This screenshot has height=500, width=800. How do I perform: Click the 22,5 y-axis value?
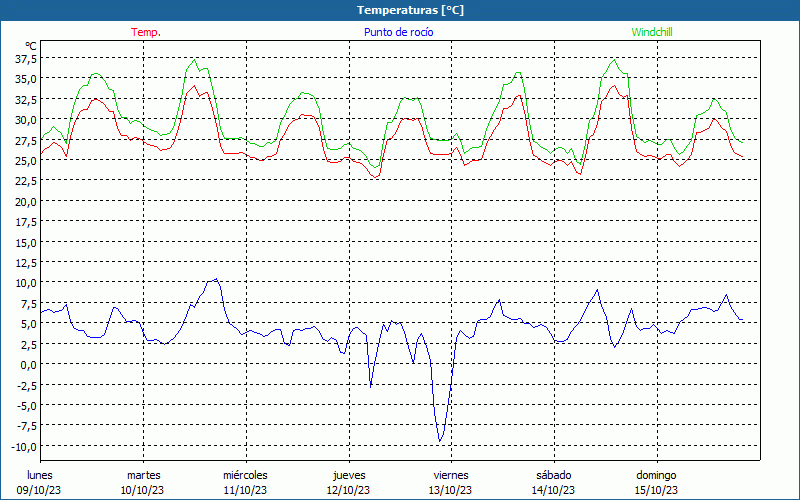click(x=25, y=181)
